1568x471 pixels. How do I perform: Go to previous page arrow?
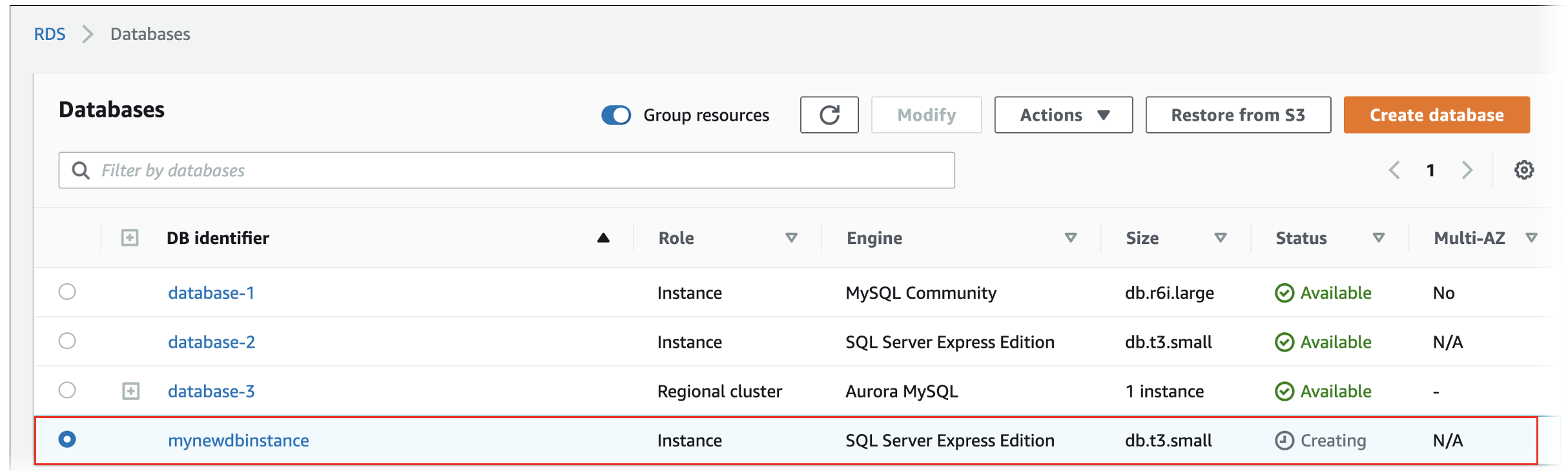pos(1394,170)
